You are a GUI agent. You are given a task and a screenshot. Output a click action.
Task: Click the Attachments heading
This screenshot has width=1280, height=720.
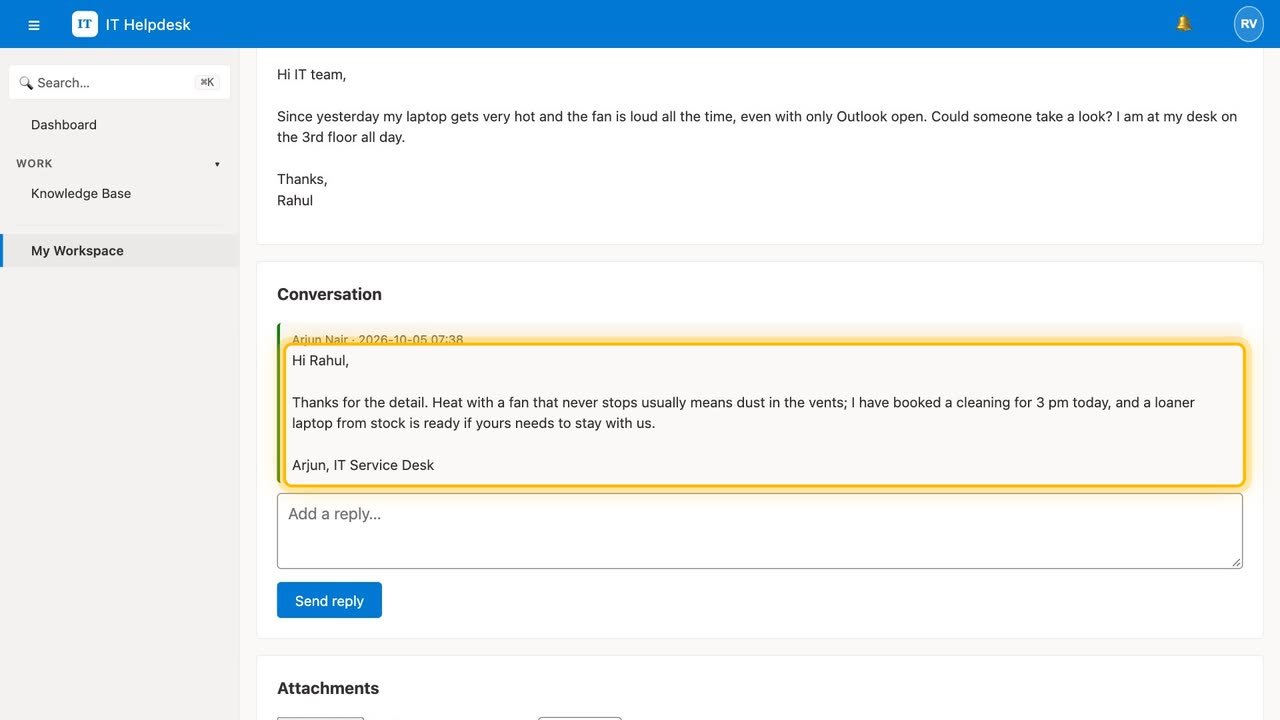(328, 688)
